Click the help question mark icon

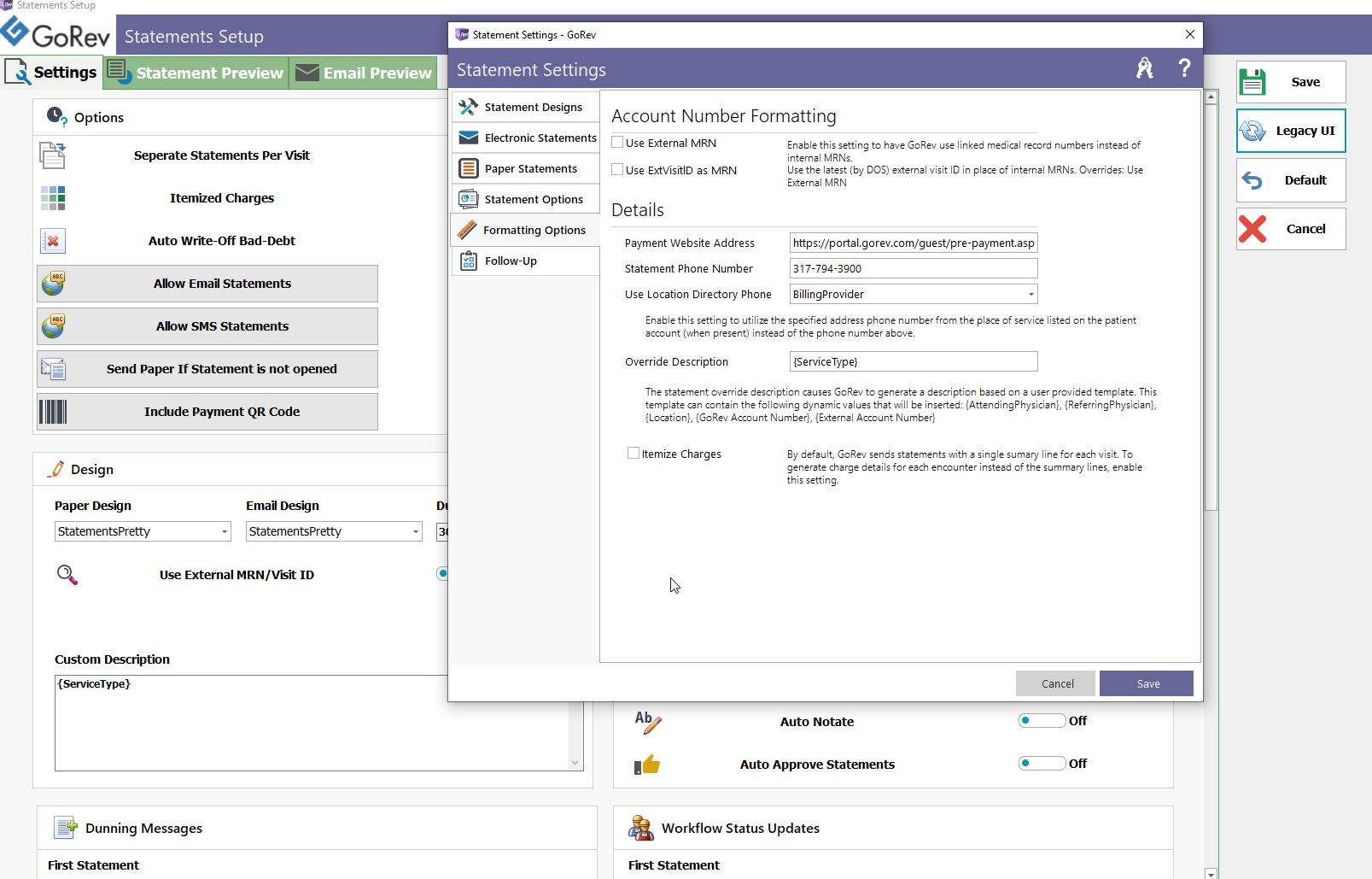coord(1184,68)
